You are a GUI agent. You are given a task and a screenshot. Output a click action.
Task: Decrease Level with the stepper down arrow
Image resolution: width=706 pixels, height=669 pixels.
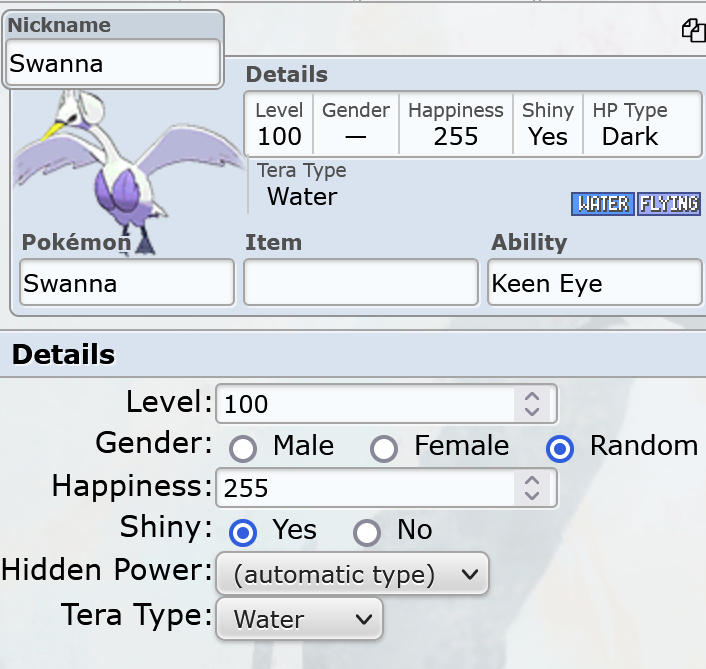click(x=532, y=411)
